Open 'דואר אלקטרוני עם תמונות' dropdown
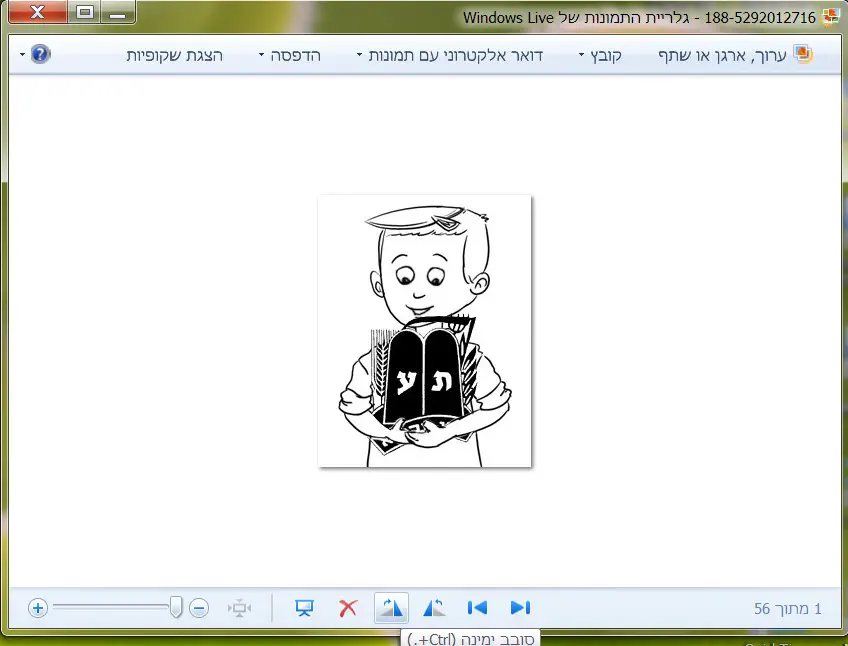The image size is (848, 646). click(450, 55)
